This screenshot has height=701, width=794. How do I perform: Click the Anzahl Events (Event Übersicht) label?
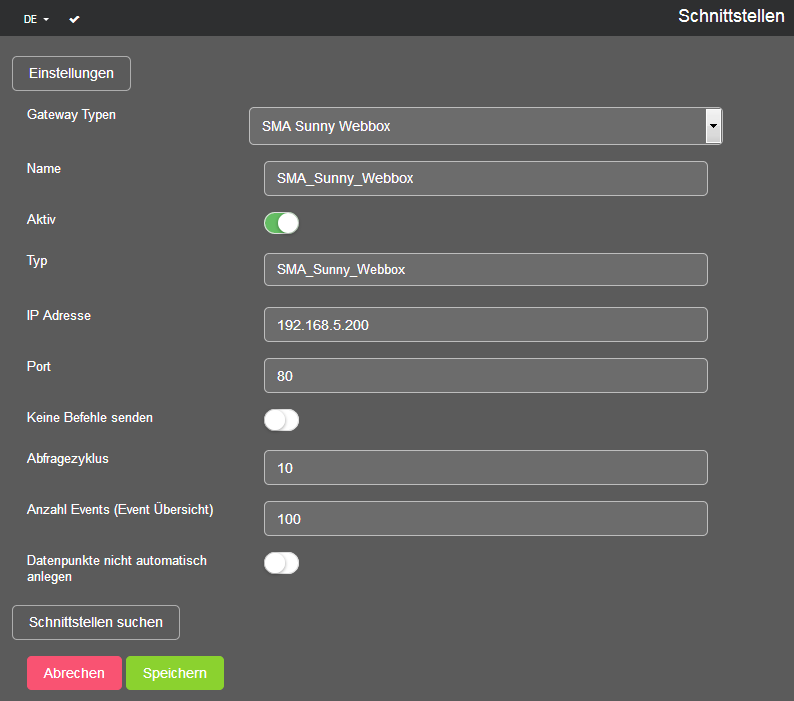120,510
